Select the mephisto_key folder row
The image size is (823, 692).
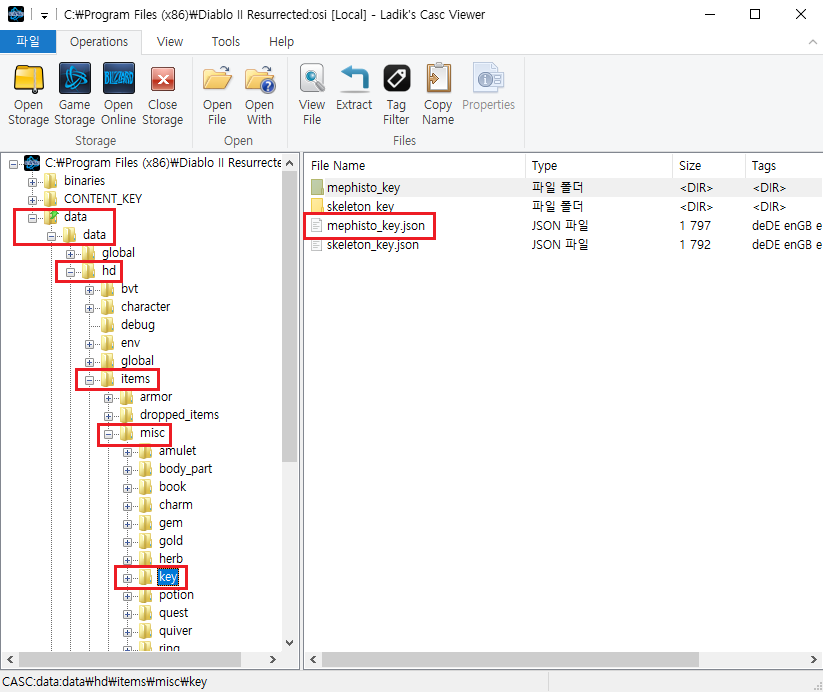pos(563,187)
